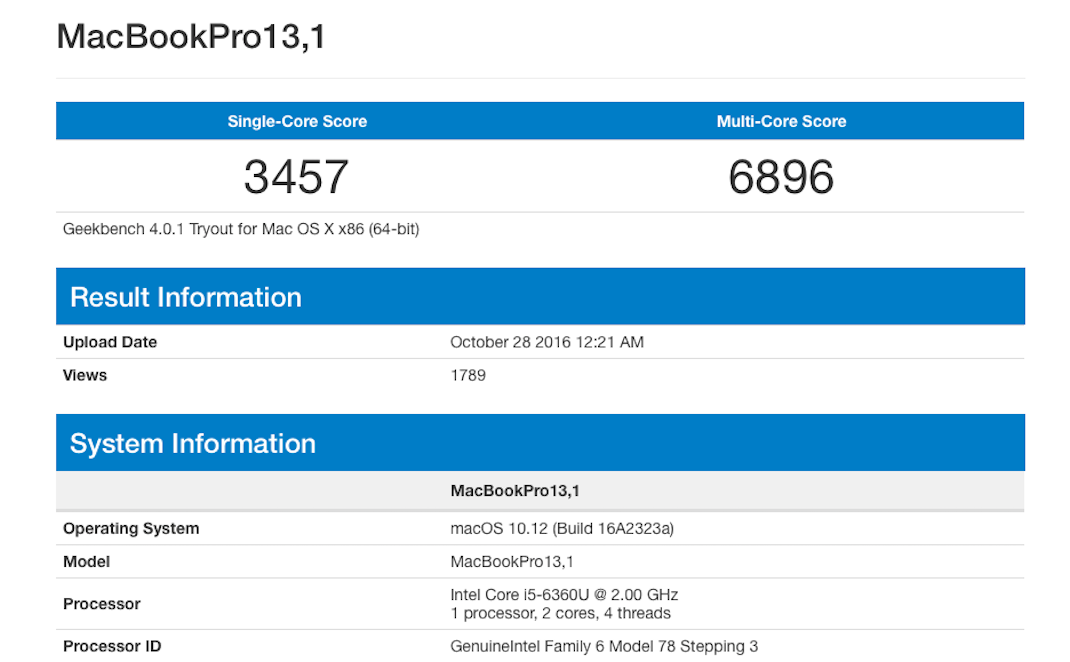Click the Operating System label
The image size is (1070, 662).
131,528
